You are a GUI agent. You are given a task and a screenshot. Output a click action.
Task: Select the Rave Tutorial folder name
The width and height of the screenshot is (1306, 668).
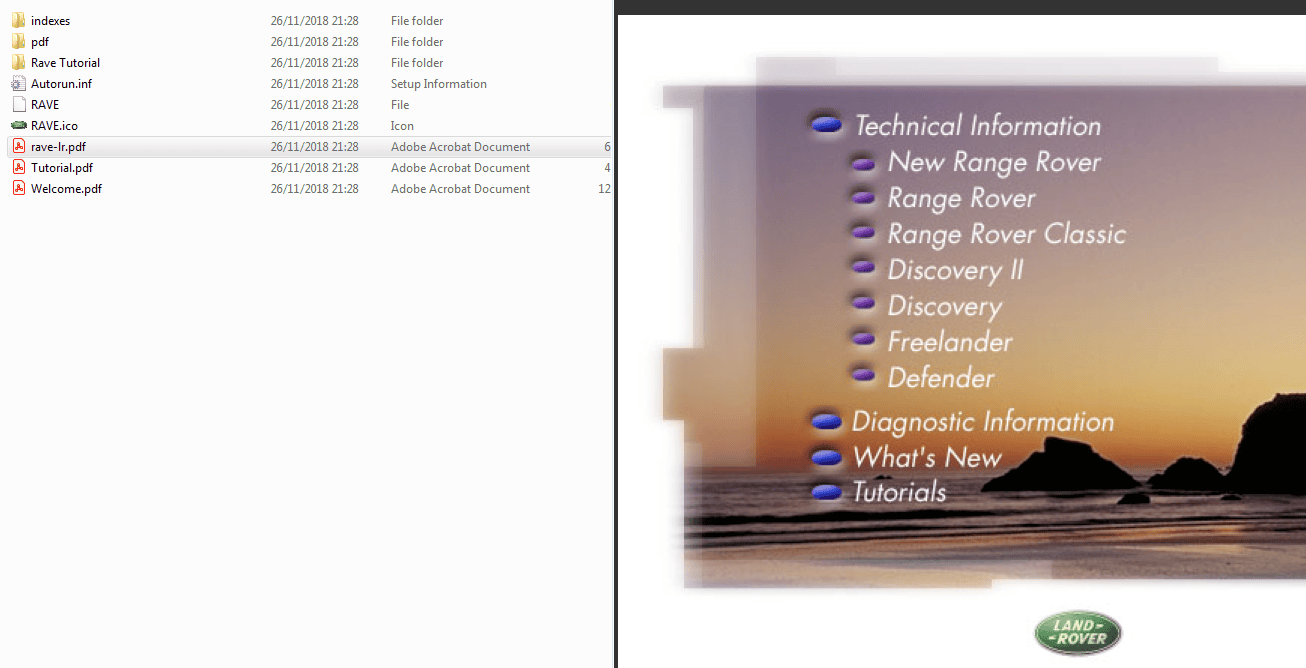pyautogui.click(x=66, y=63)
